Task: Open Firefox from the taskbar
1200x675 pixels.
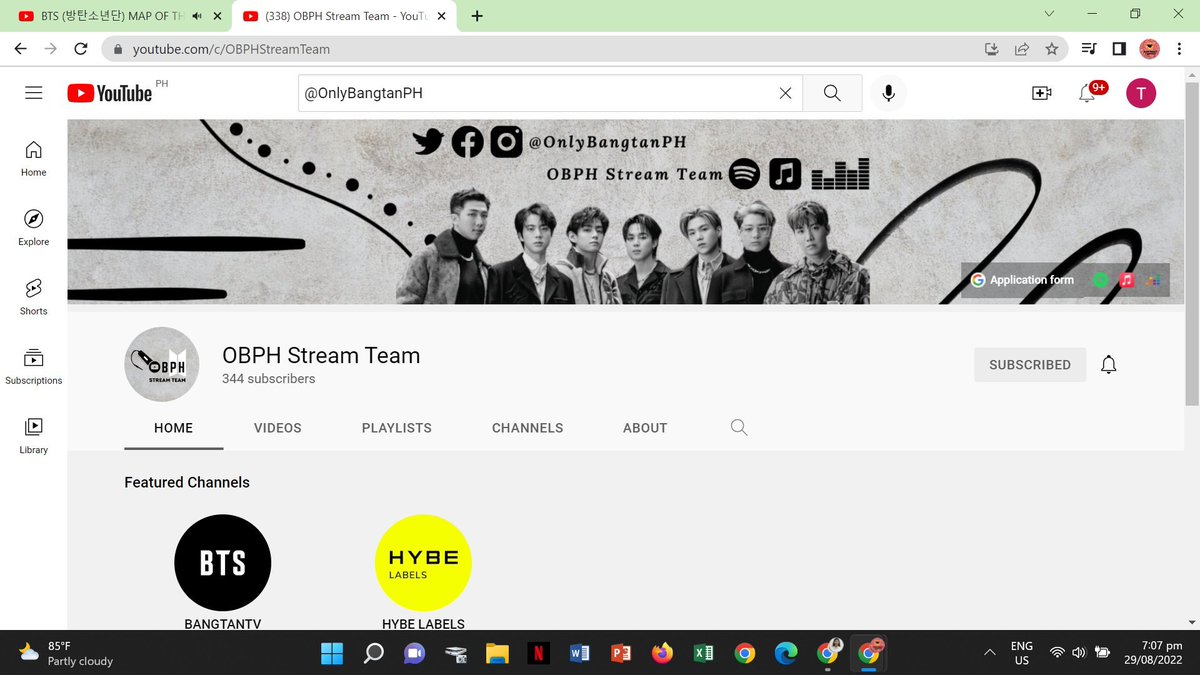Action: [x=662, y=653]
